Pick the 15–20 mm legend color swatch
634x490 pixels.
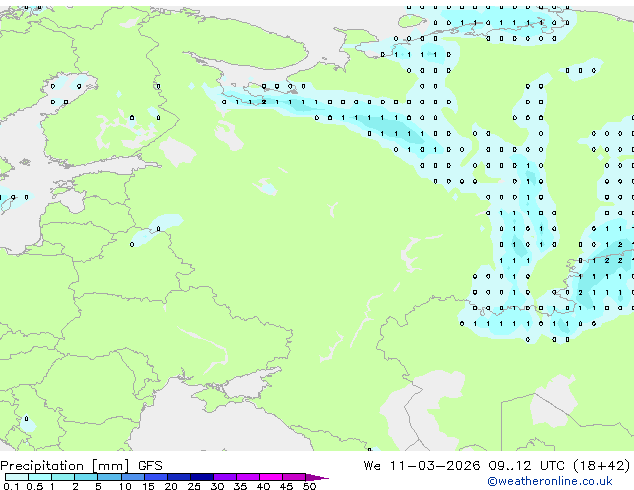click(x=156, y=477)
